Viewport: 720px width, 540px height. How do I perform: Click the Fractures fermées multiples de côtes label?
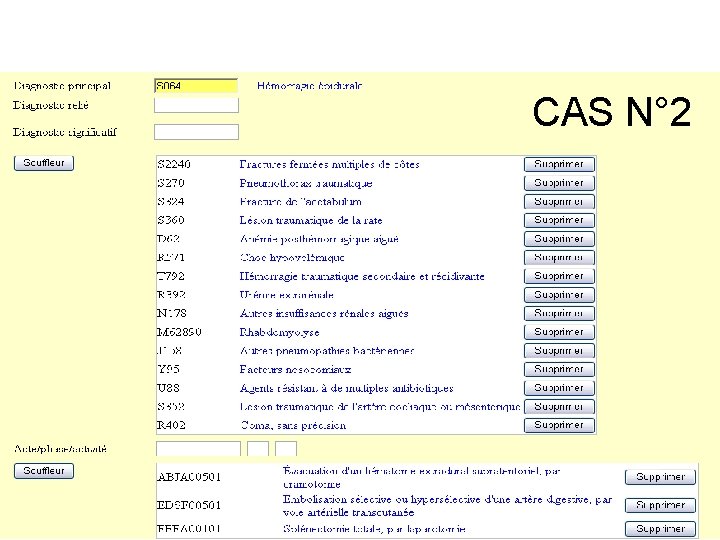329,164
